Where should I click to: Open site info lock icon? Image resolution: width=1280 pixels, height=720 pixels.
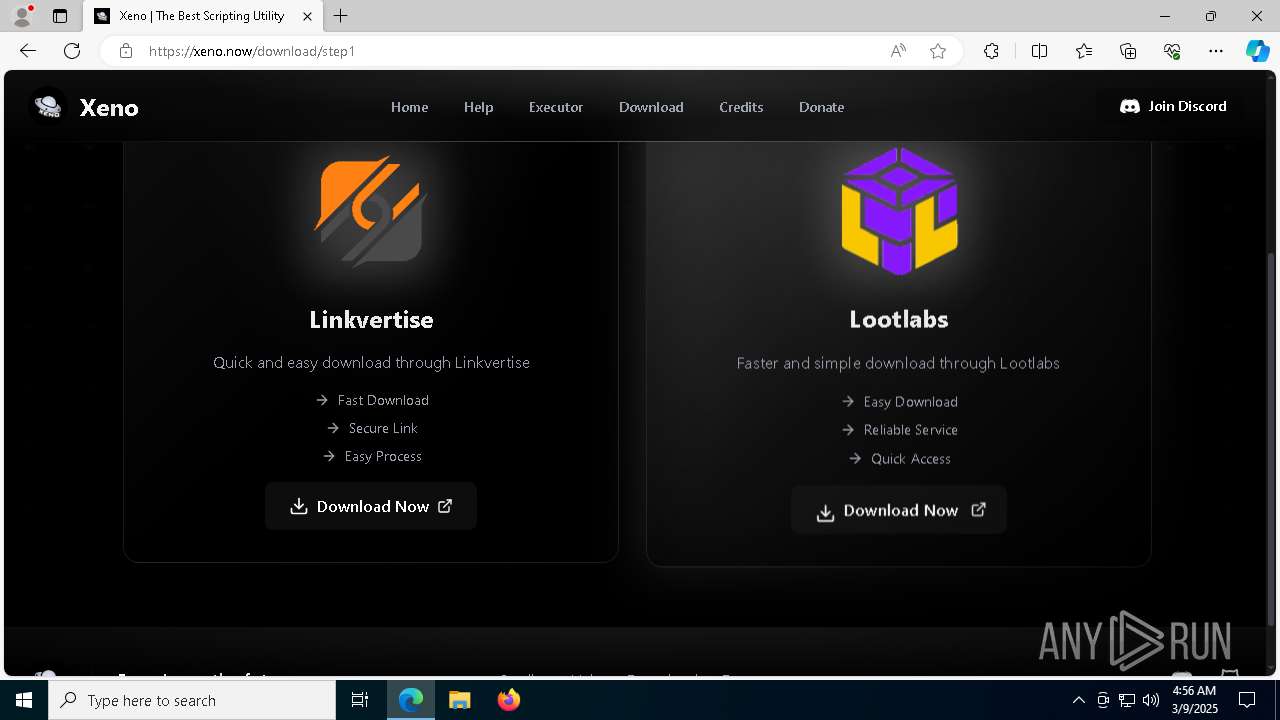pos(126,51)
